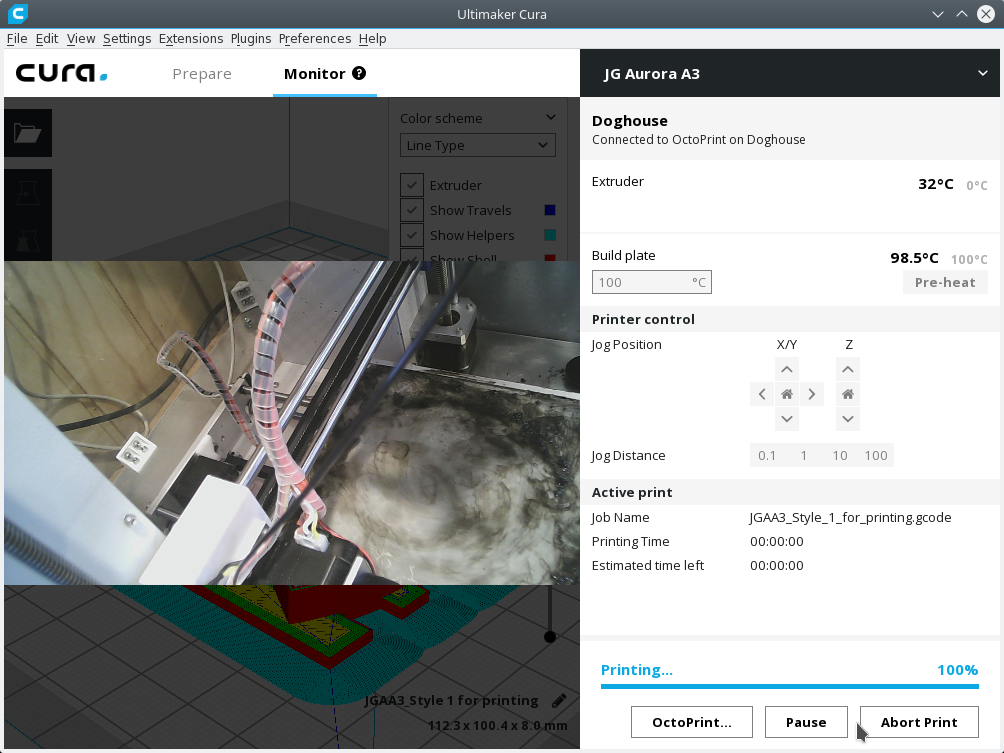Click the Pre-heat button
The image size is (1004, 753).
[944, 282]
